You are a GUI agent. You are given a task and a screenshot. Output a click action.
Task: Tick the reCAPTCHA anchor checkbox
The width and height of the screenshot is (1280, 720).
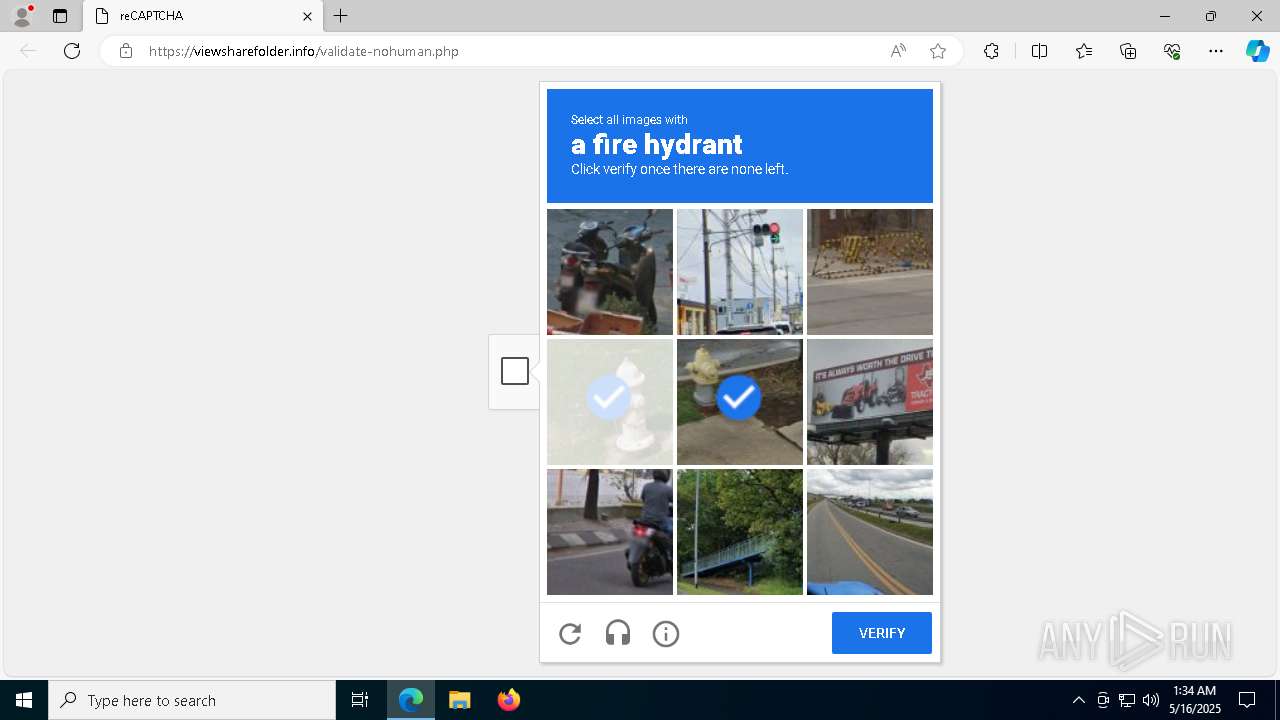coord(515,371)
